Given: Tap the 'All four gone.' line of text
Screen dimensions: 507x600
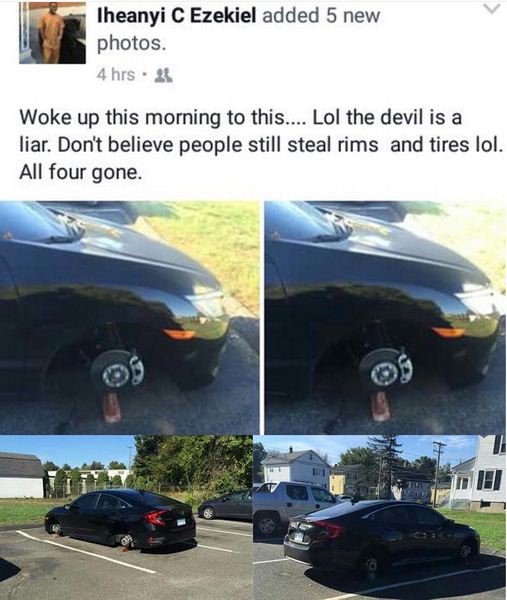Looking at the screenshot, I should (x=80, y=173).
